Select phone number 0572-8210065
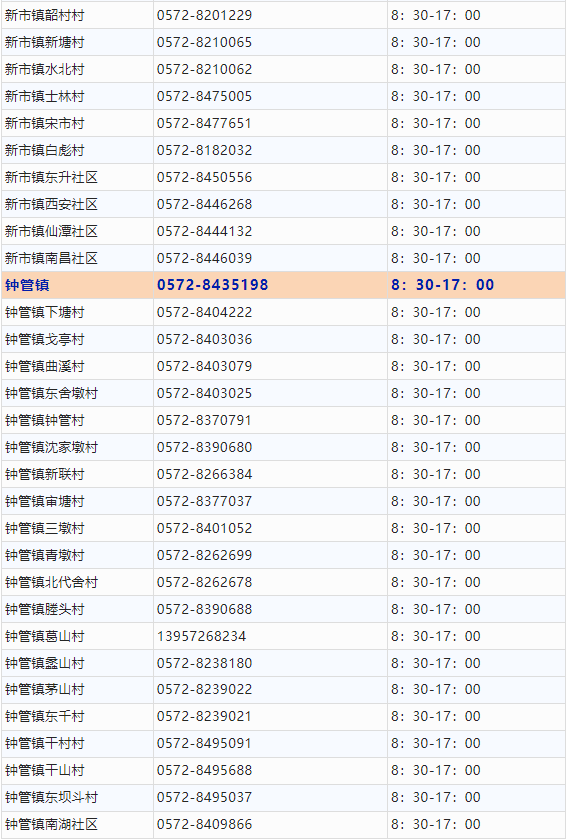The image size is (567, 839). click(x=204, y=42)
